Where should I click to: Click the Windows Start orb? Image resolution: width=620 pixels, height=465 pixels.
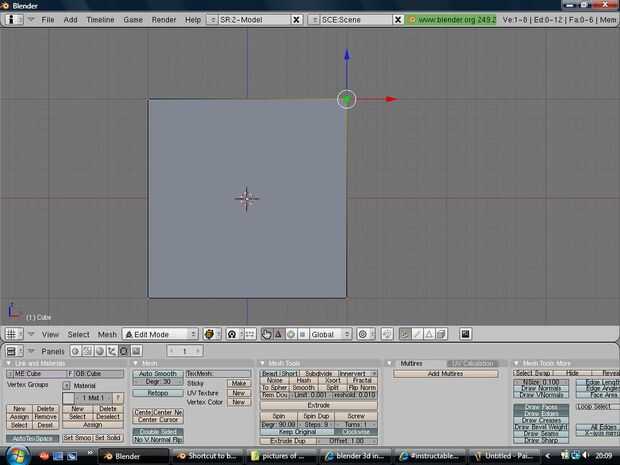click(x=17, y=456)
